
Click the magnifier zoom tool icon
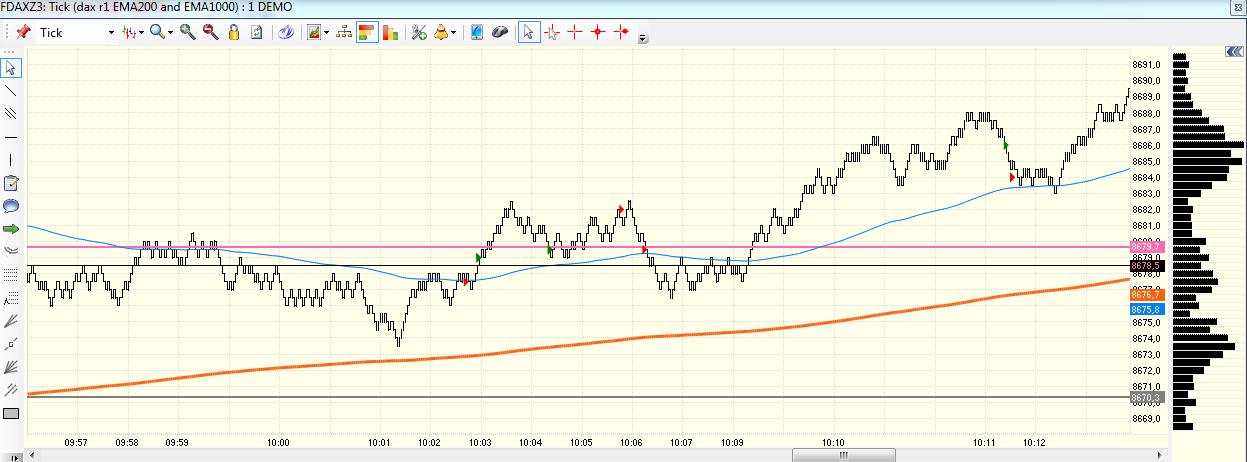point(157,32)
